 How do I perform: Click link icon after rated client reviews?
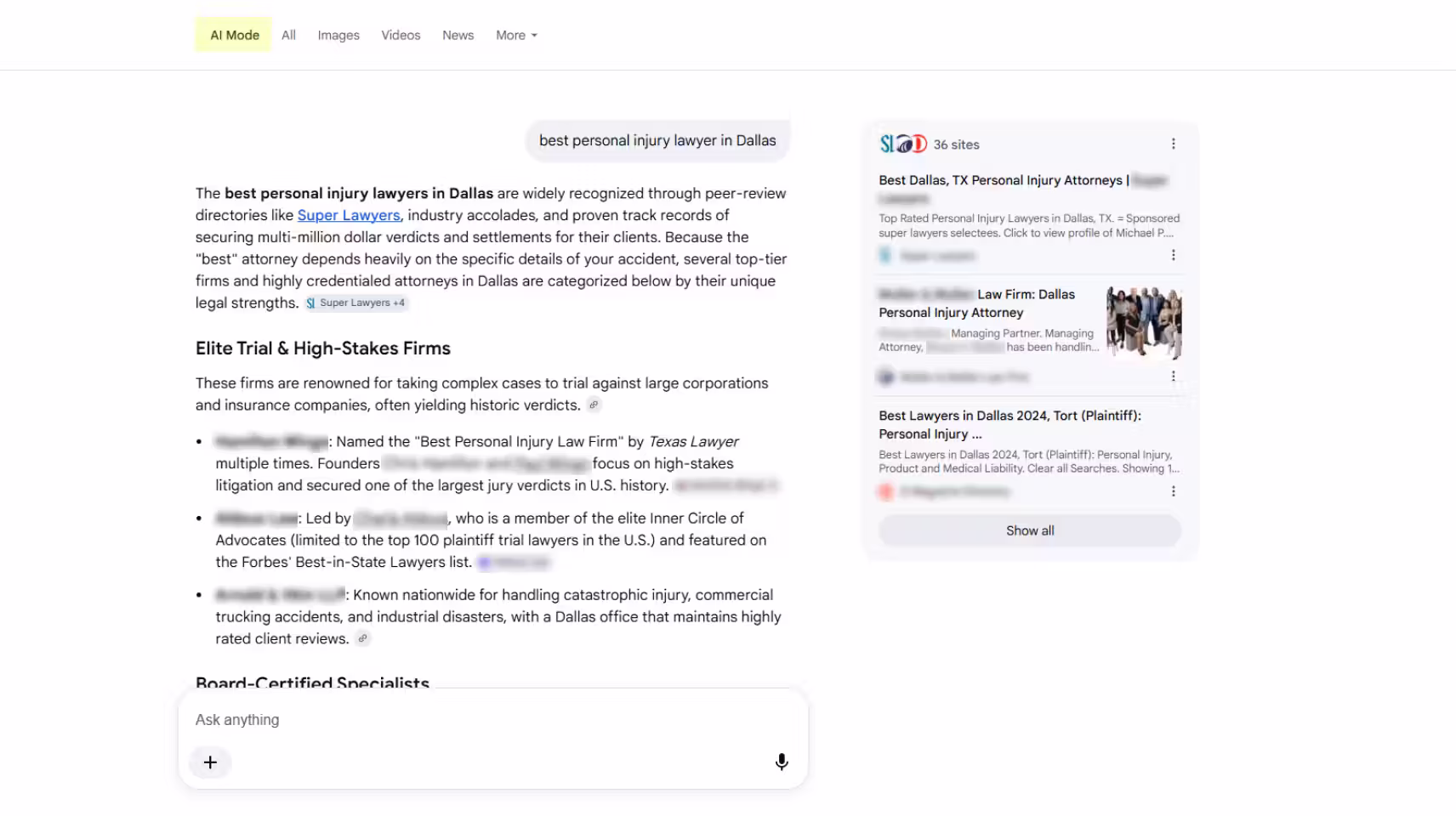click(362, 638)
